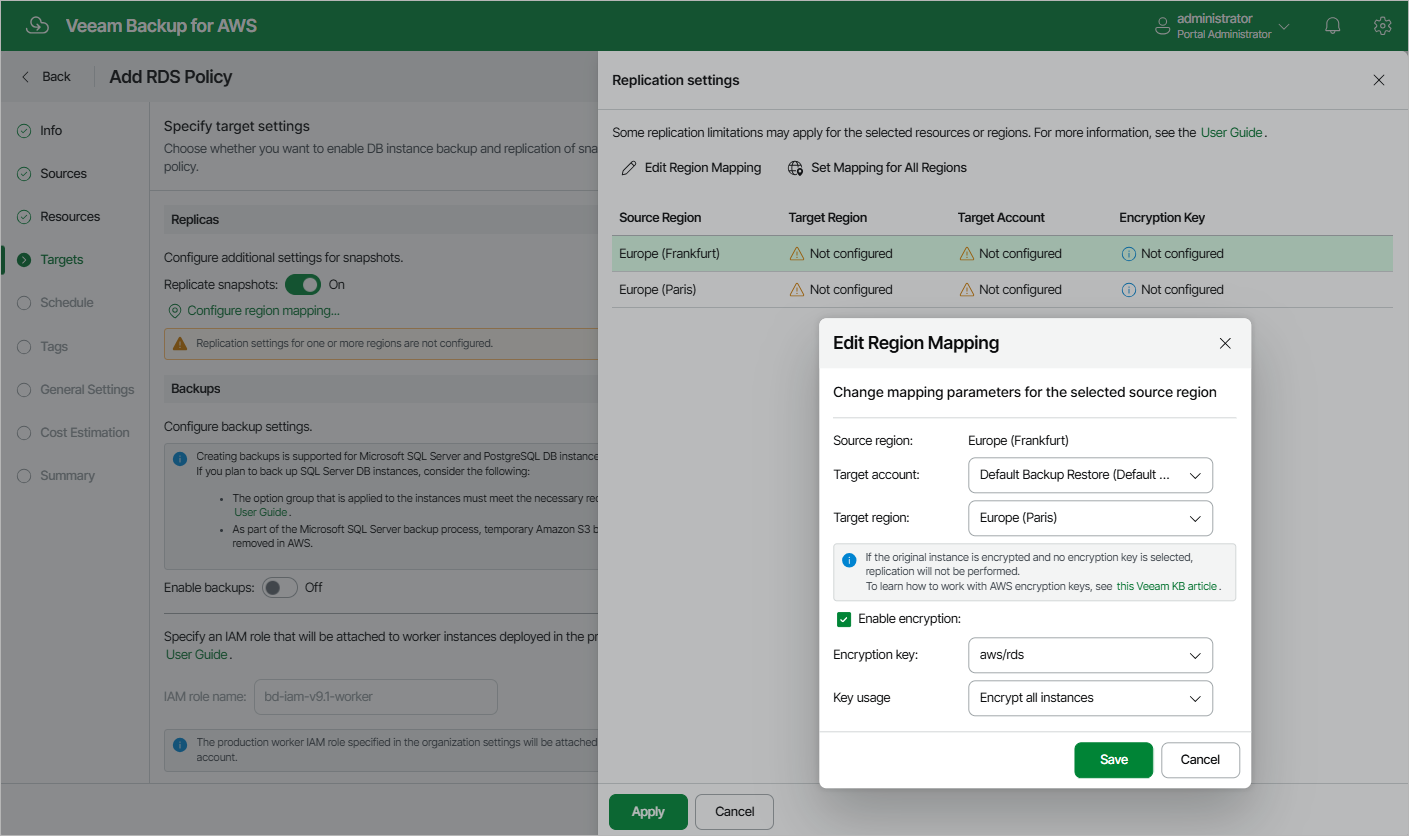Click the warning icon in replication settings alert
This screenshot has width=1409, height=836.
click(x=180, y=344)
